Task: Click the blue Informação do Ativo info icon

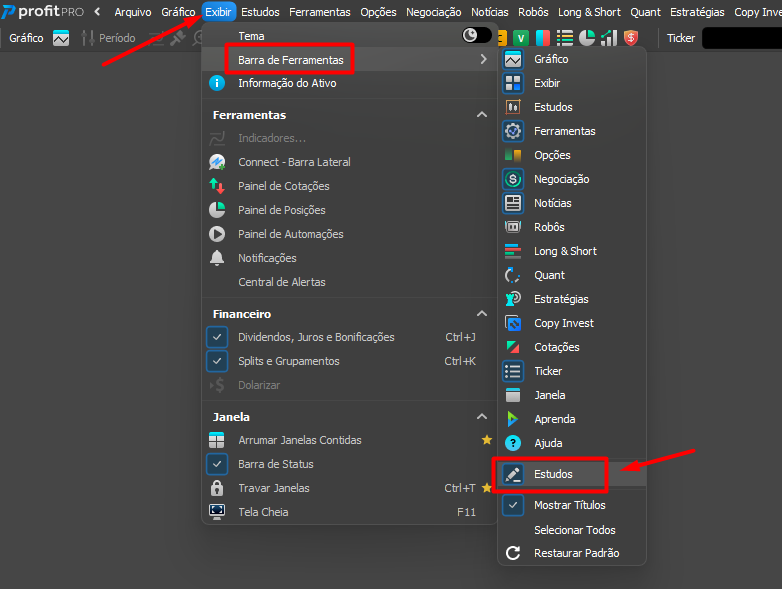Action: point(217,83)
